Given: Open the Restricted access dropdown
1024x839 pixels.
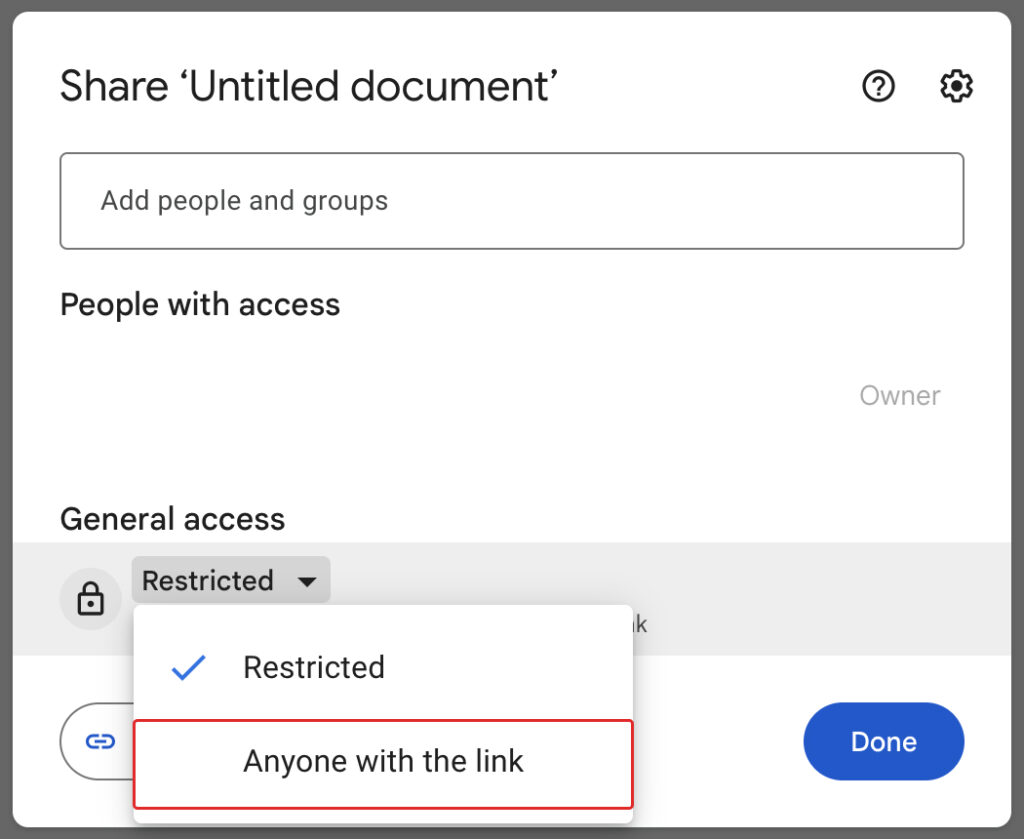Looking at the screenshot, I should point(230,580).
